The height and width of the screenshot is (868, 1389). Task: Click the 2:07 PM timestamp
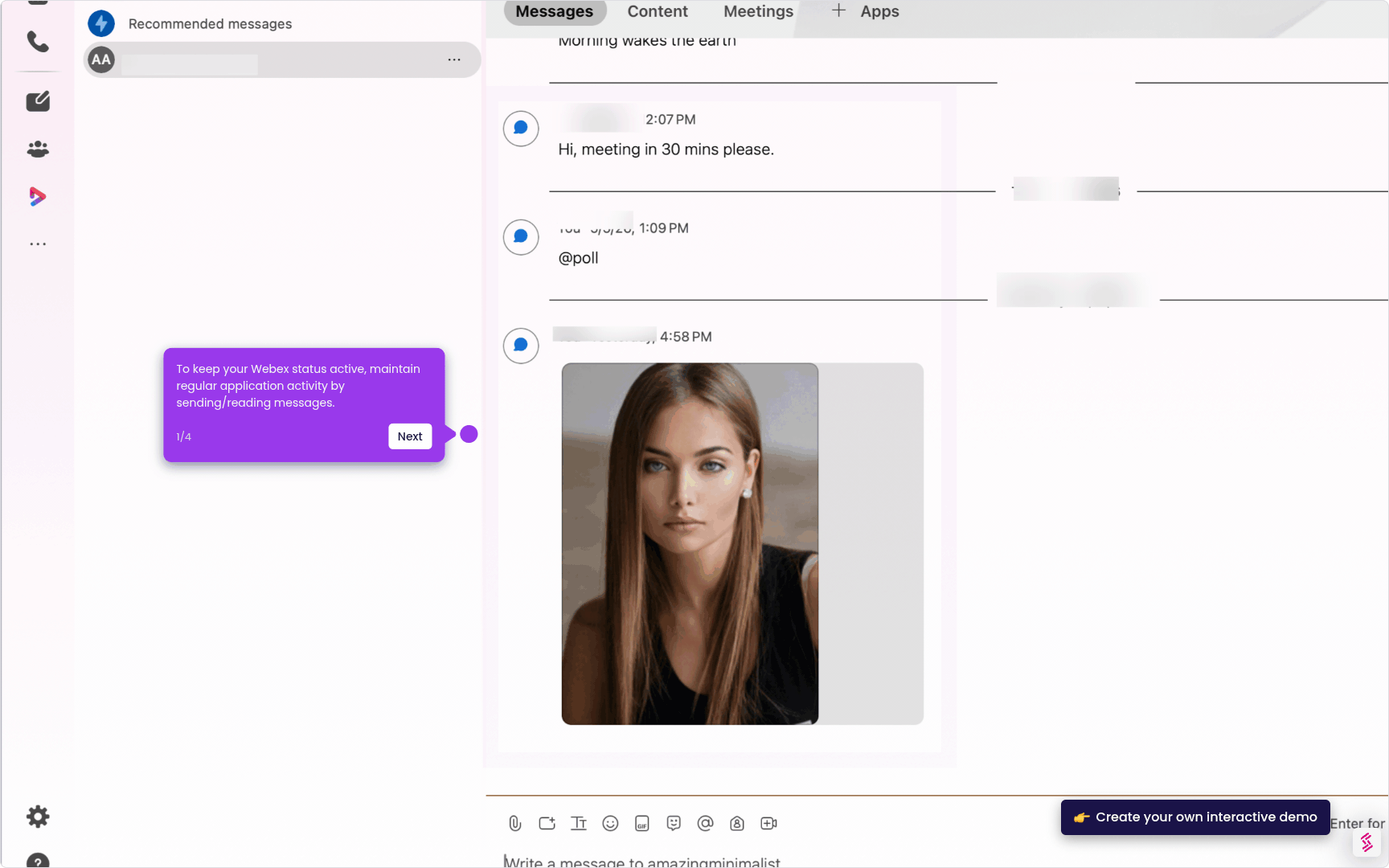tap(670, 119)
